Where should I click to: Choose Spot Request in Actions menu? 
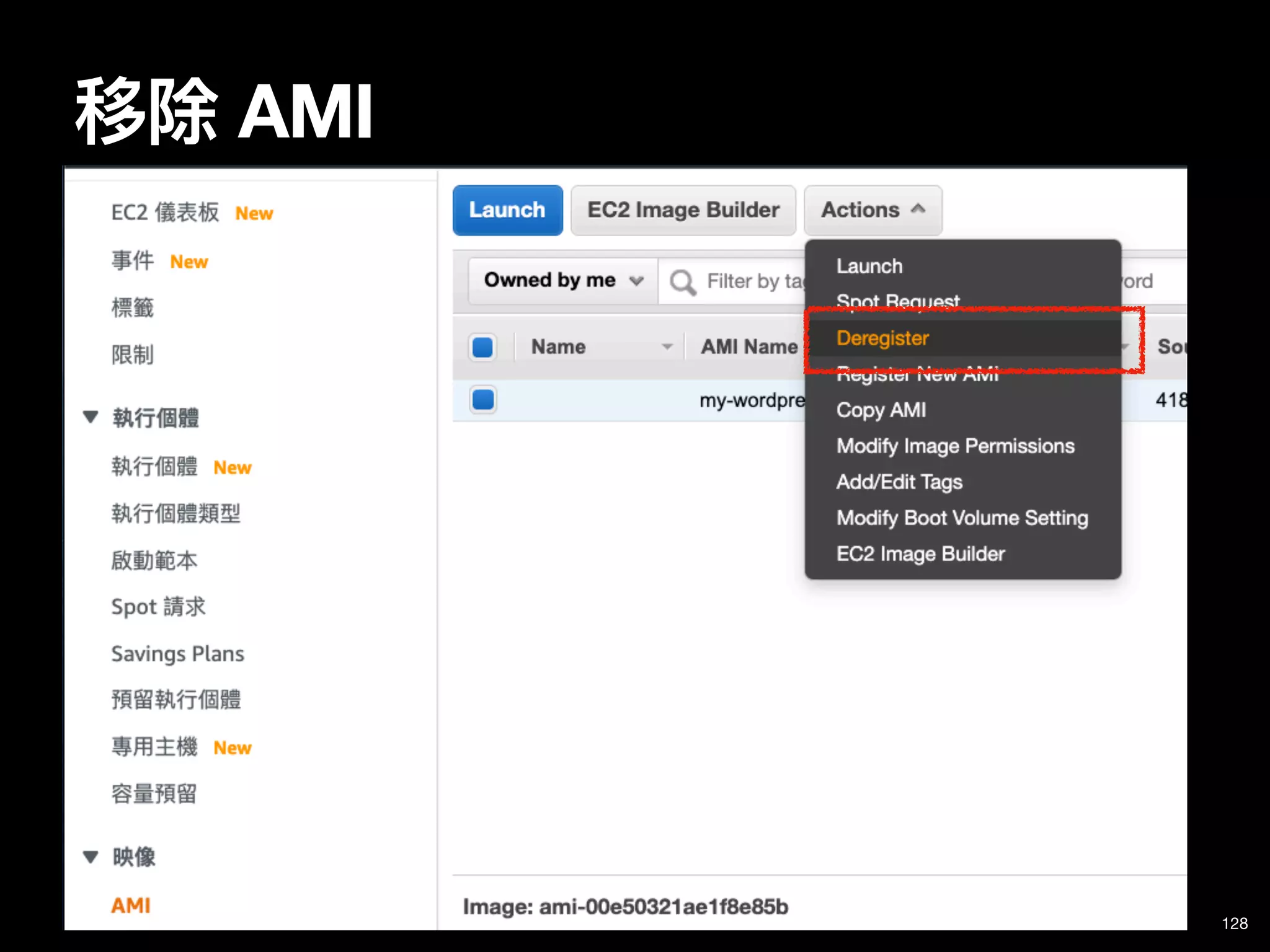click(897, 301)
